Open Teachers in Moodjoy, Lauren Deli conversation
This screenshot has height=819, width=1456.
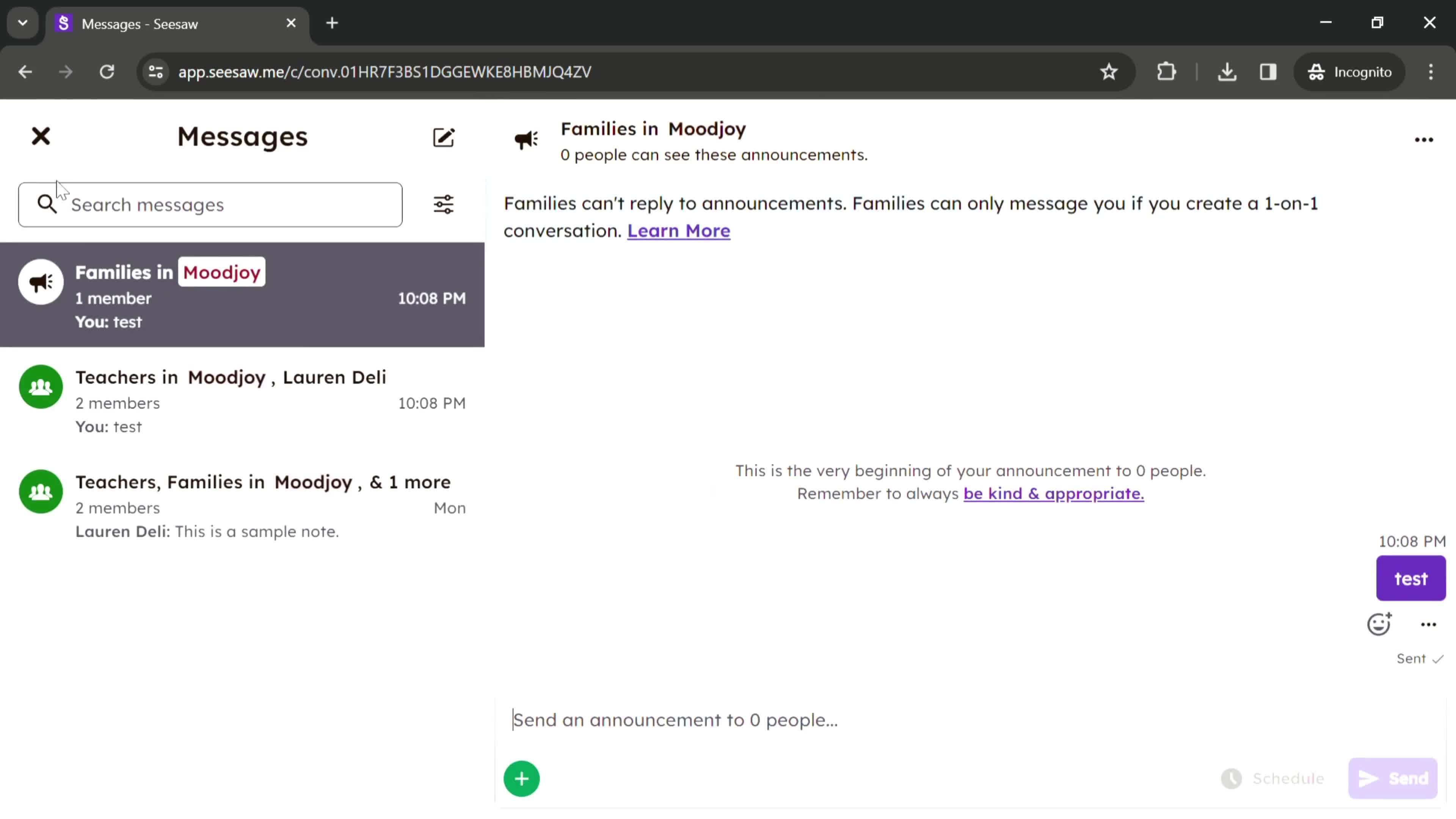point(242,400)
